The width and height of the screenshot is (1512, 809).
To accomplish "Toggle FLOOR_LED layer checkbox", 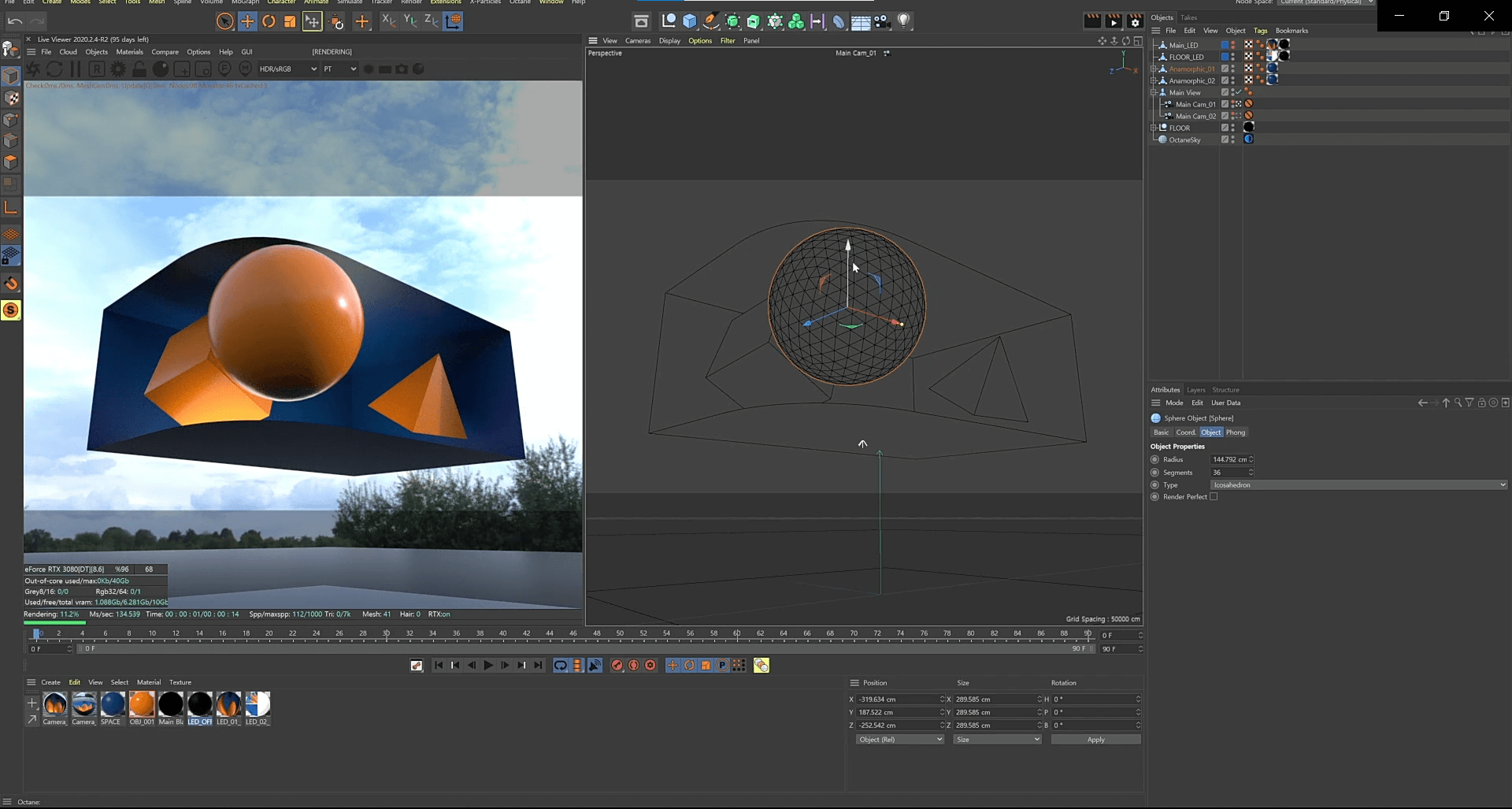I will tap(1225, 57).
